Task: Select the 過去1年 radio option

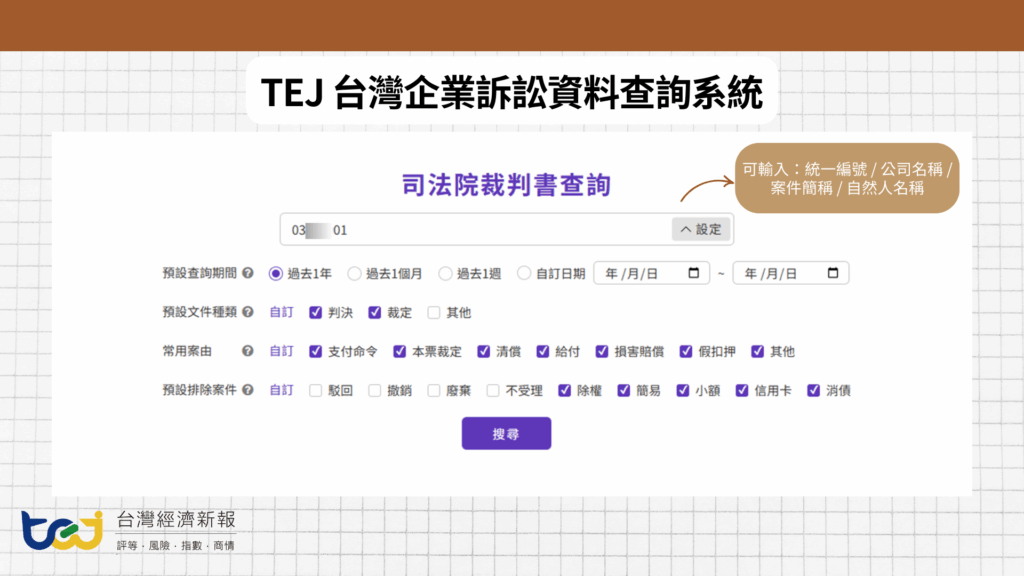Action: tap(276, 273)
